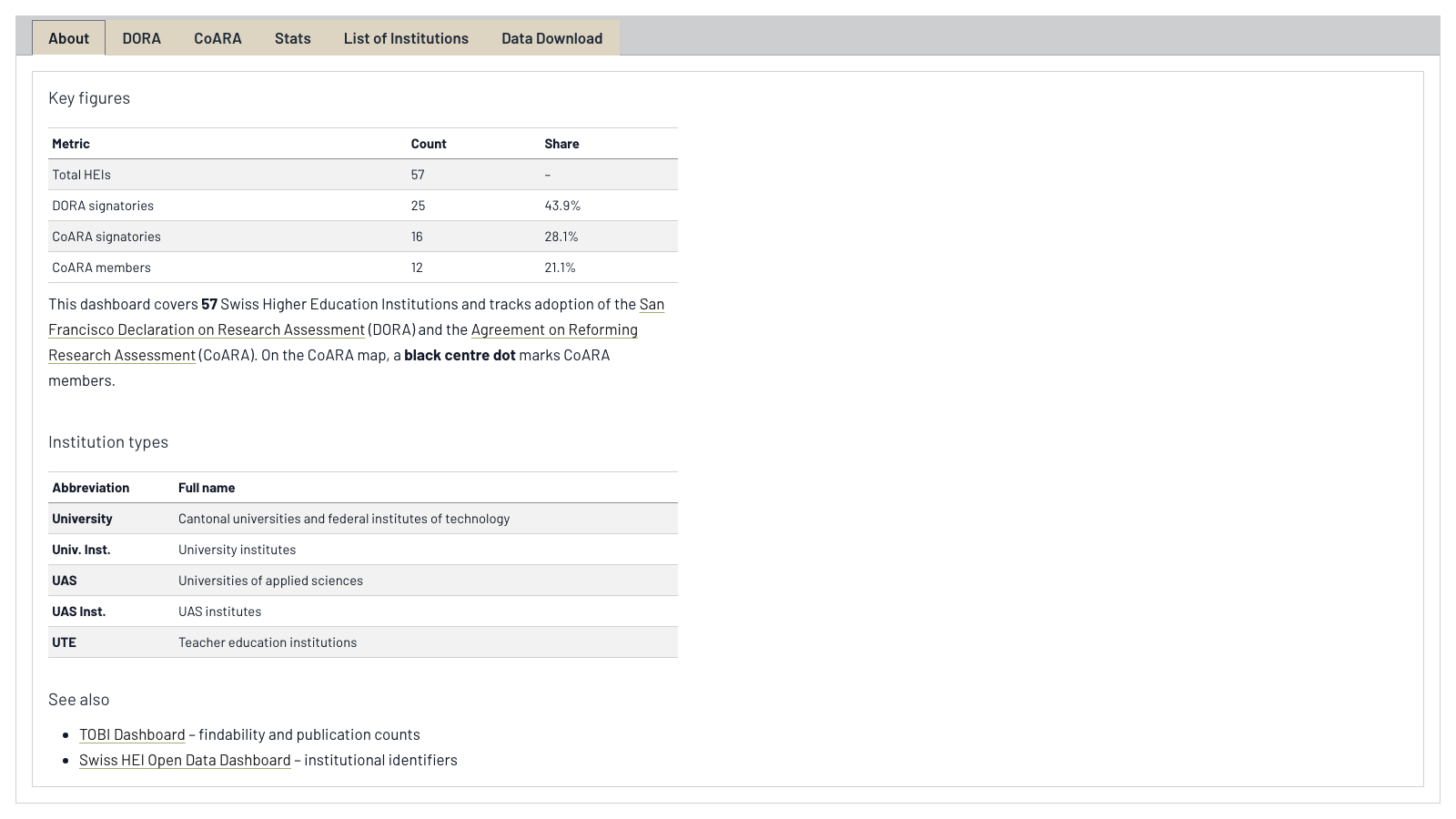Open the TOBI Dashboard link
Screen dimensions: 1456x819
[132, 734]
